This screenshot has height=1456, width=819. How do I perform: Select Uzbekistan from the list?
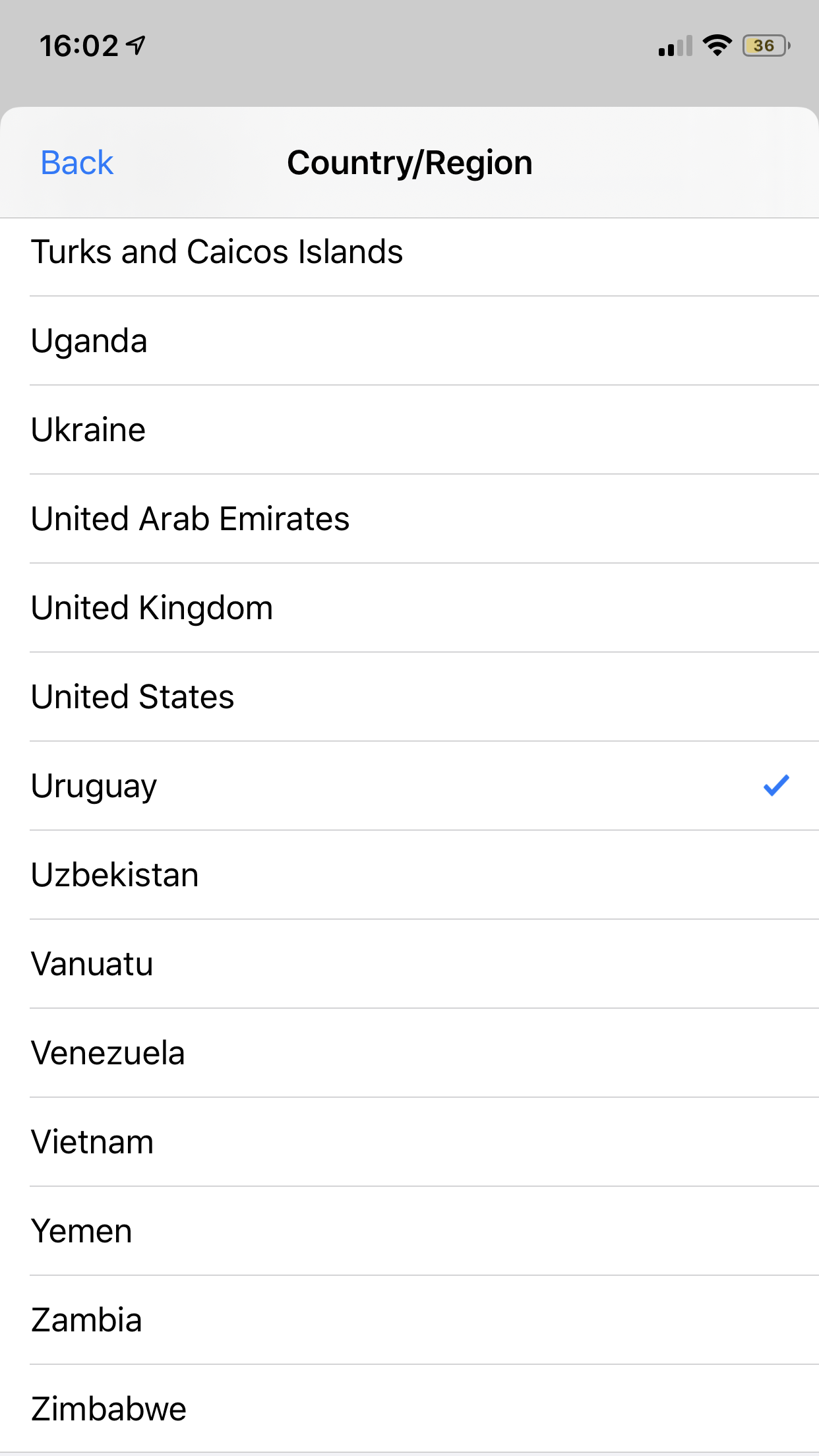coord(115,875)
